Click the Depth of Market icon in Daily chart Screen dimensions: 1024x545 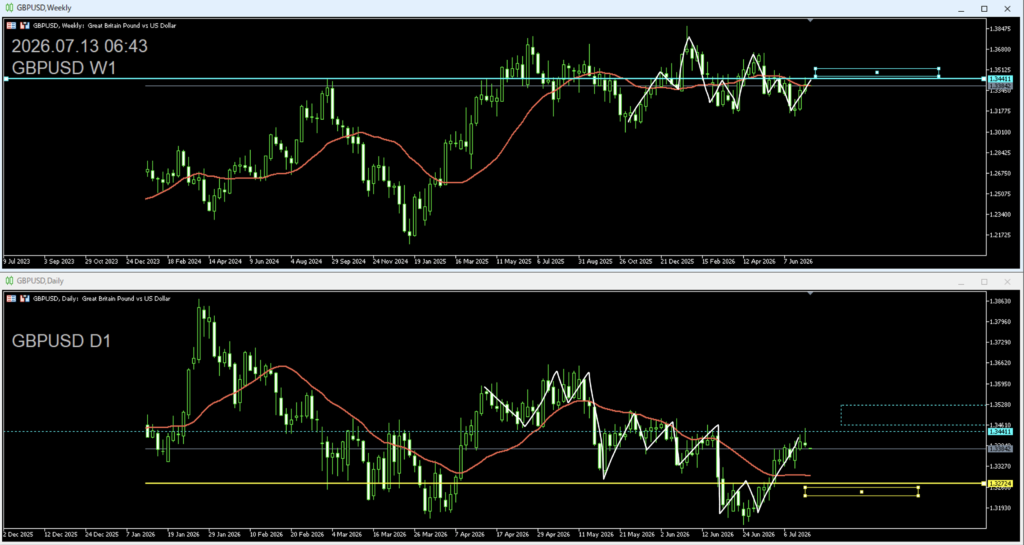(12, 298)
